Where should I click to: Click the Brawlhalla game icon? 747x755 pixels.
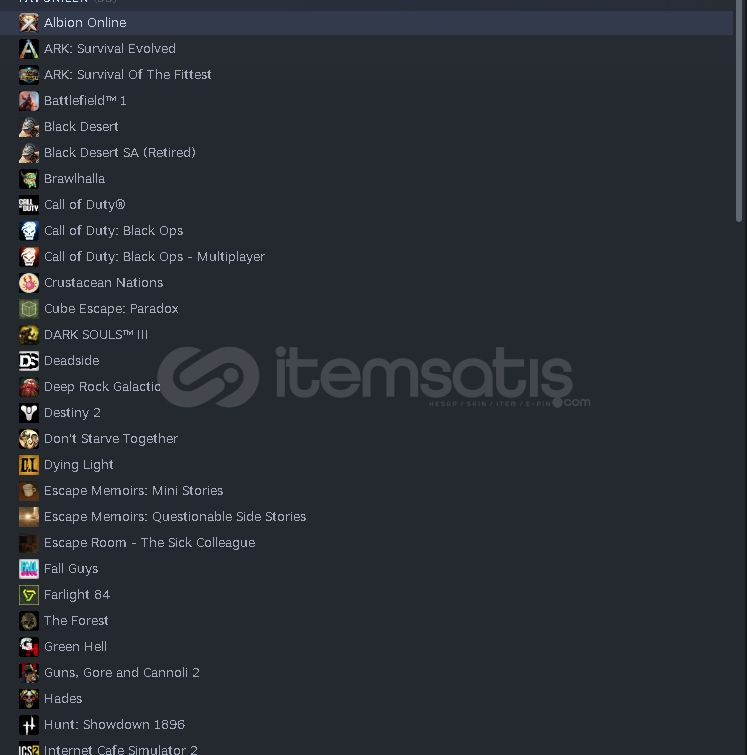point(29,179)
